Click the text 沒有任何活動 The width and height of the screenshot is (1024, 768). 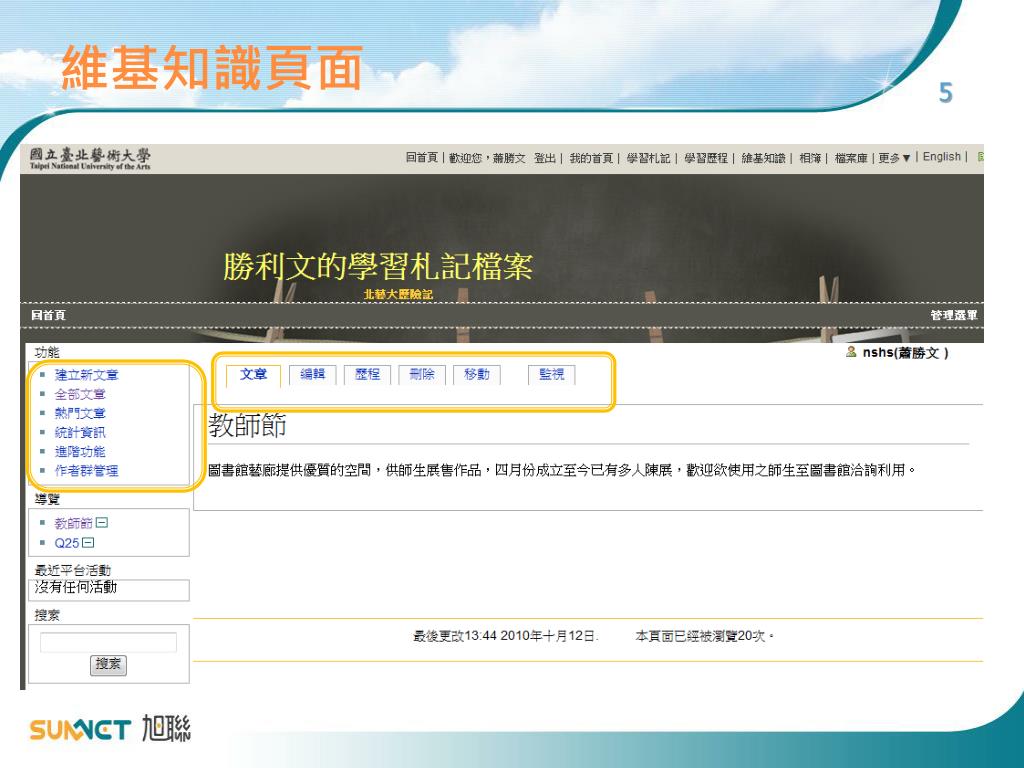tap(76, 587)
